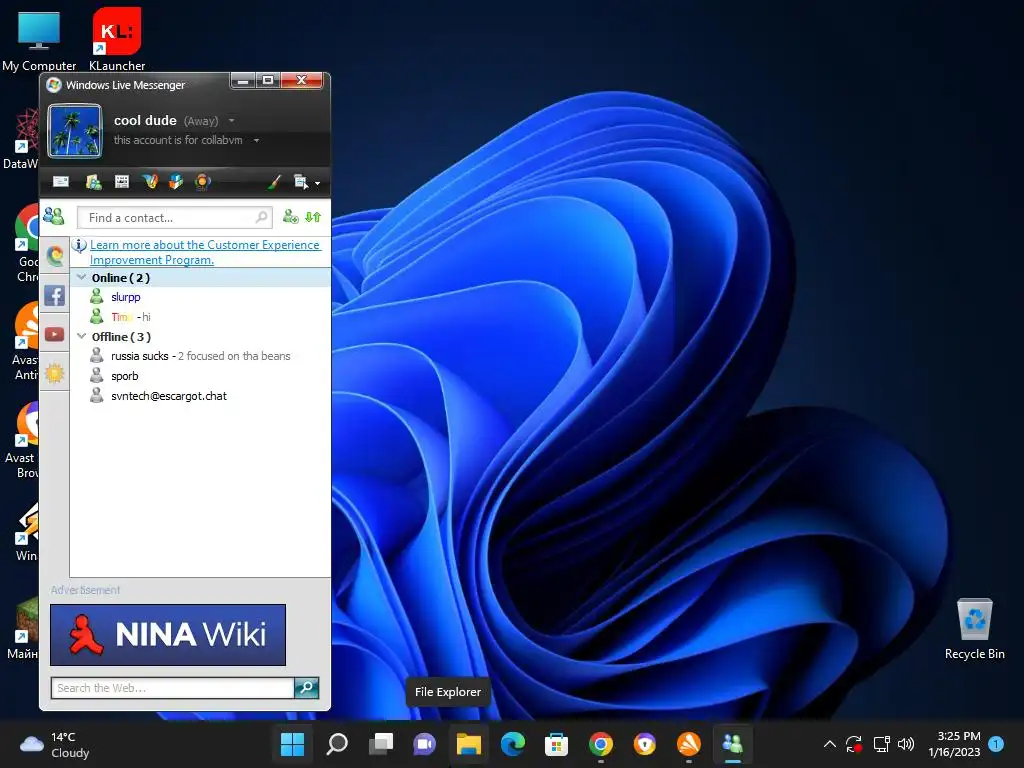Click the Search the Web input box
The height and width of the screenshot is (768, 1024).
click(172, 688)
